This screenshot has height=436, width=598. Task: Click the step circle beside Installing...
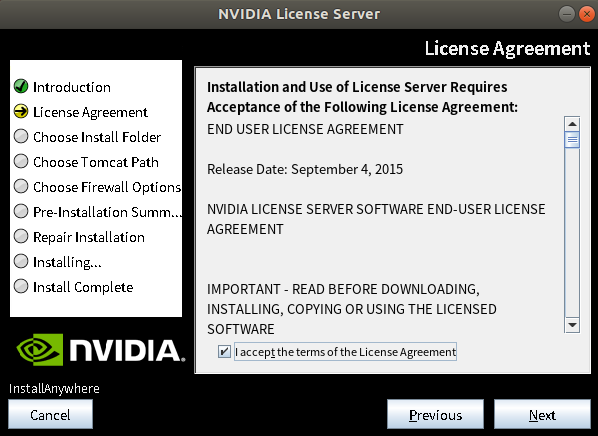pyautogui.click(x=21, y=261)
